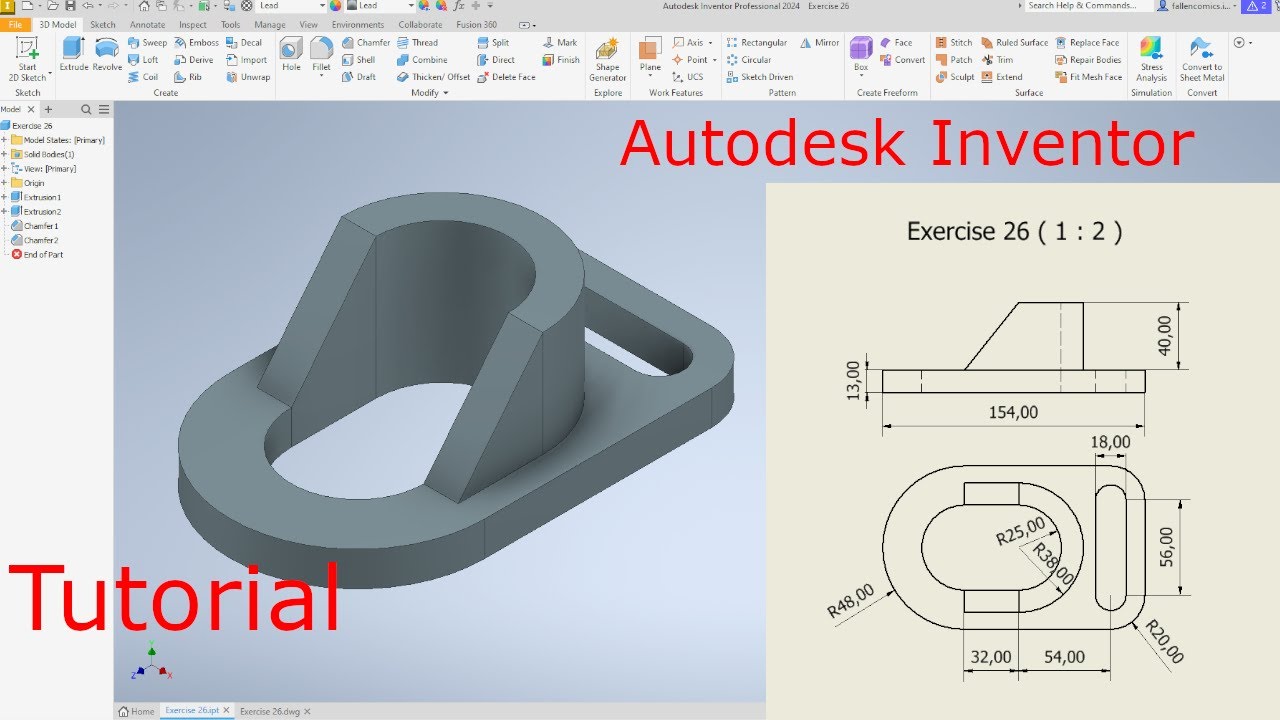Select the Shell tool
1280x720 pixels.
point(358,60)
